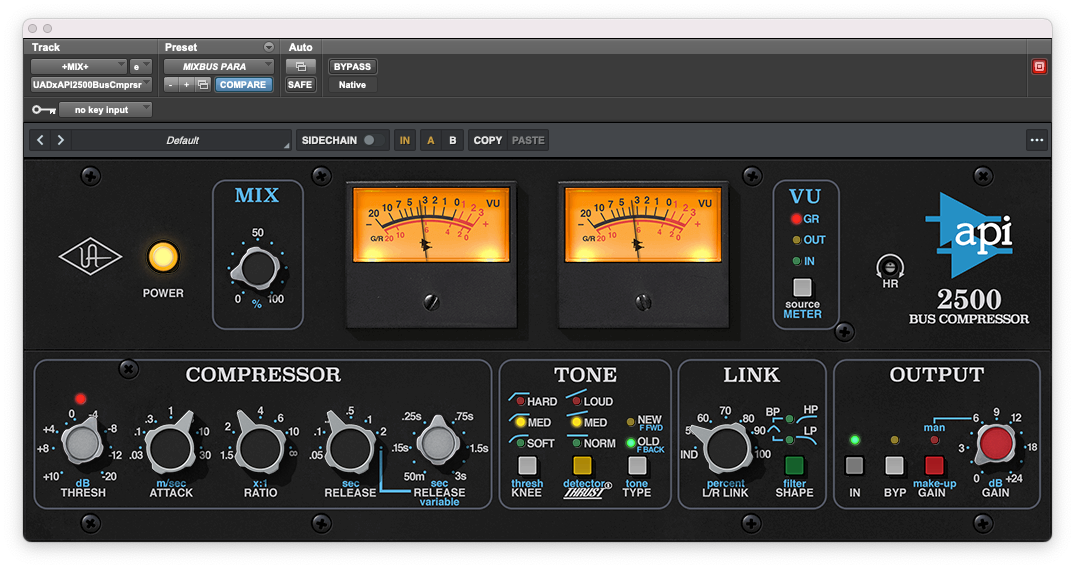Click the left VU meter zero screw
Screen dimensions: 1075x569
(431, 302)
